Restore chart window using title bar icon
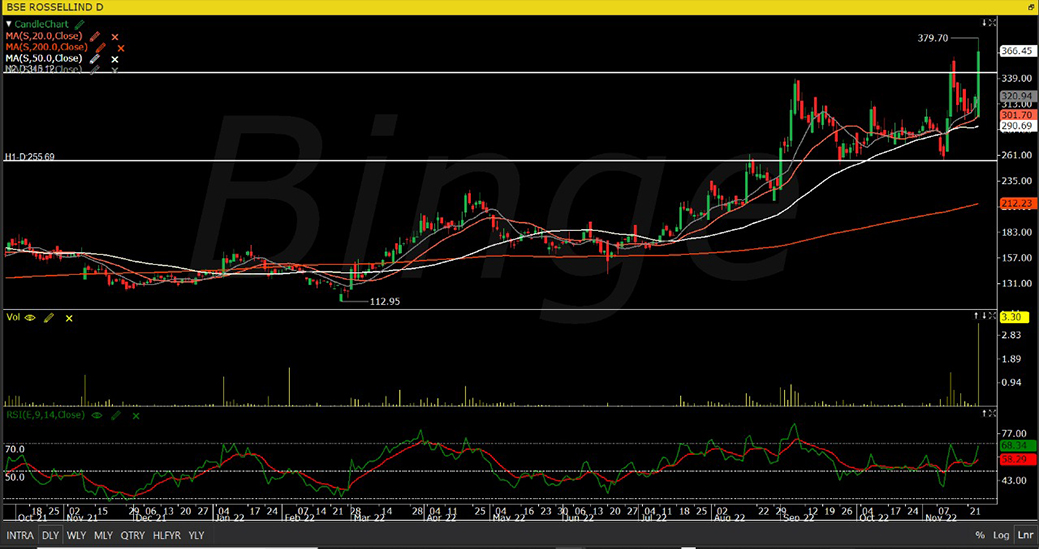The image size is (1039, 549). (x=1032, y=7)
